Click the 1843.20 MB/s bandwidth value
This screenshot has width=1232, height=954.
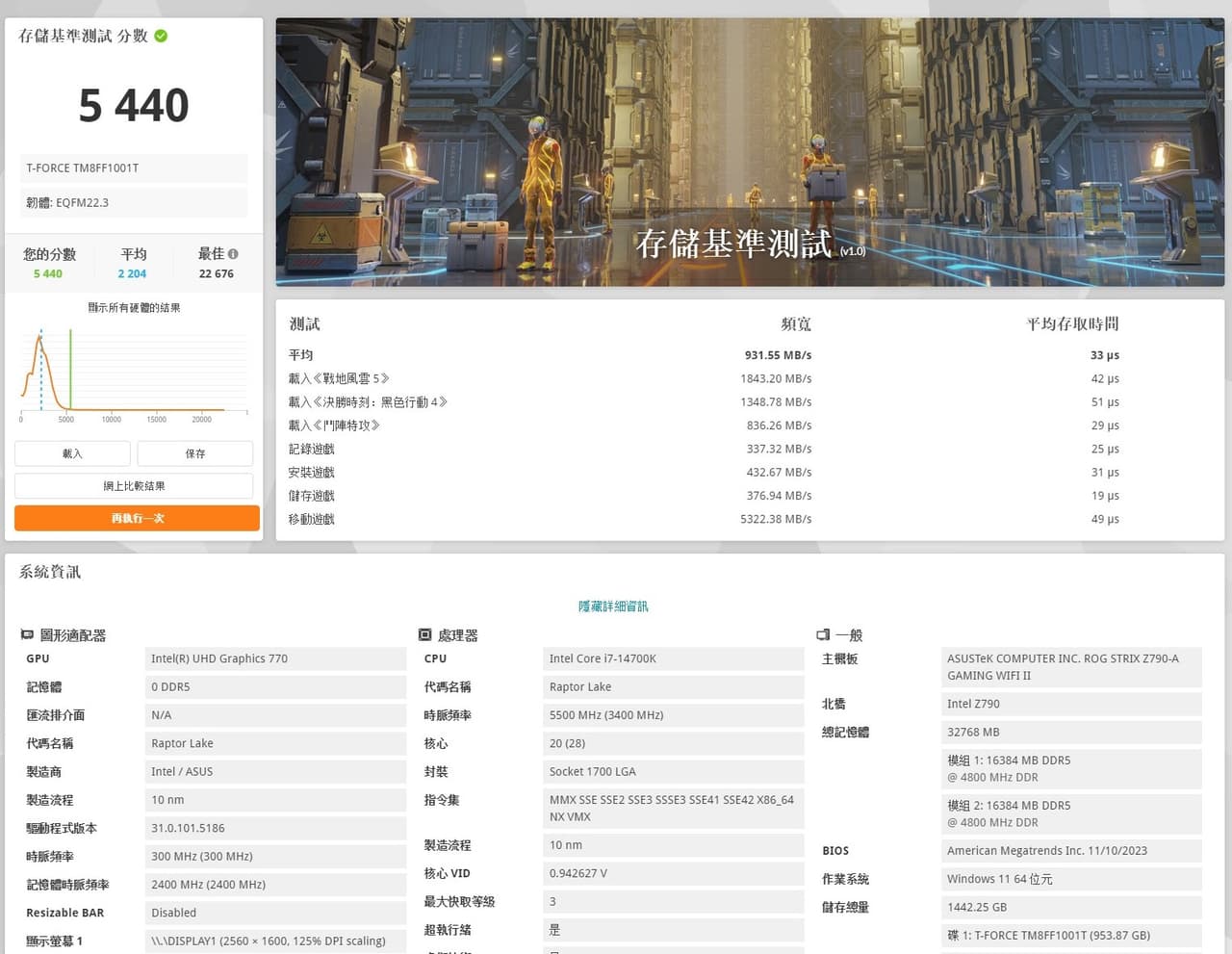click(x=776, y=378)
